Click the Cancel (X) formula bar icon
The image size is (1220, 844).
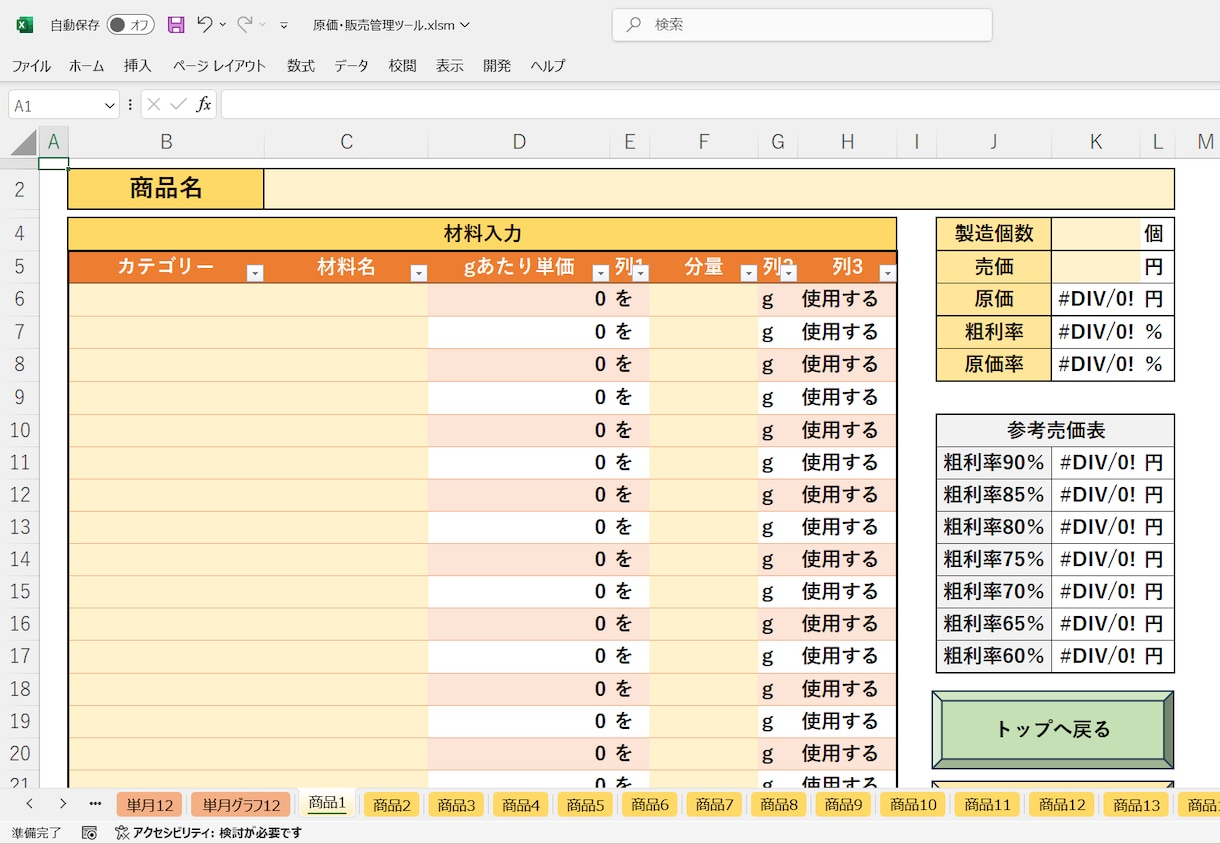pos(154,104)
